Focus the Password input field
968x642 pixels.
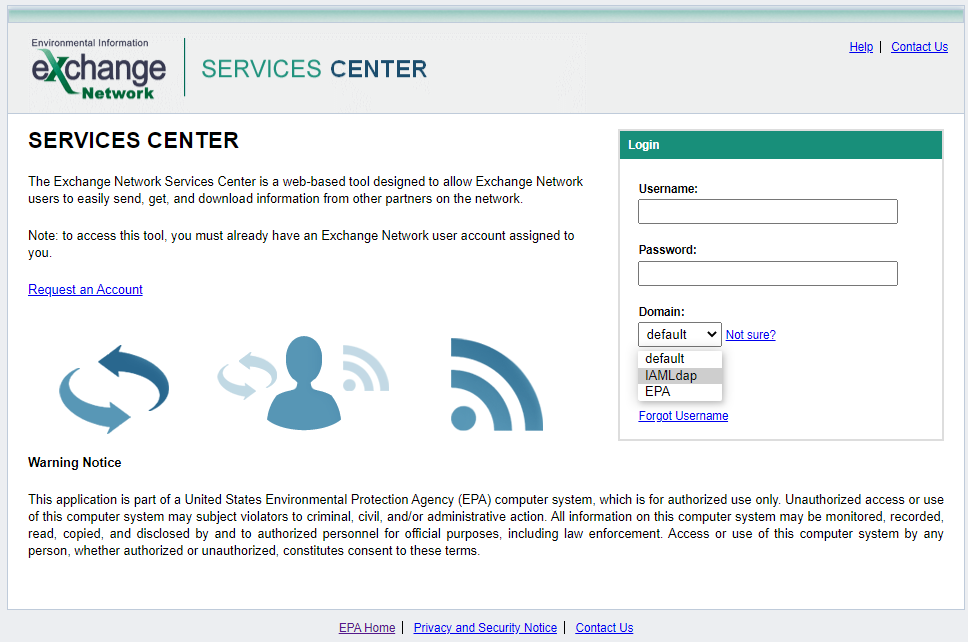coord(767,273)
